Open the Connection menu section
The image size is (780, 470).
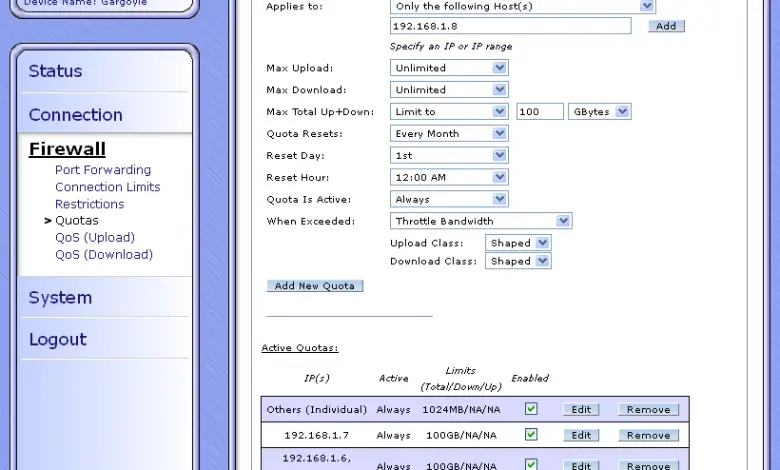coord(76,115)
